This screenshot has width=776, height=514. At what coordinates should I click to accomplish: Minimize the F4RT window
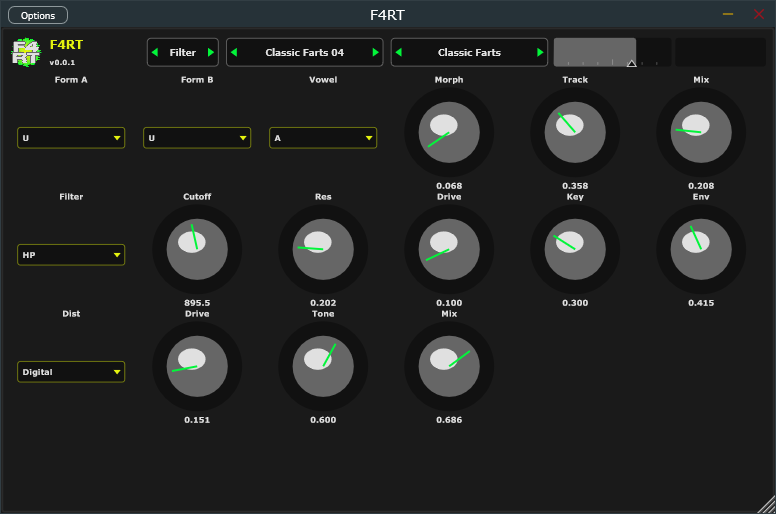728,14
